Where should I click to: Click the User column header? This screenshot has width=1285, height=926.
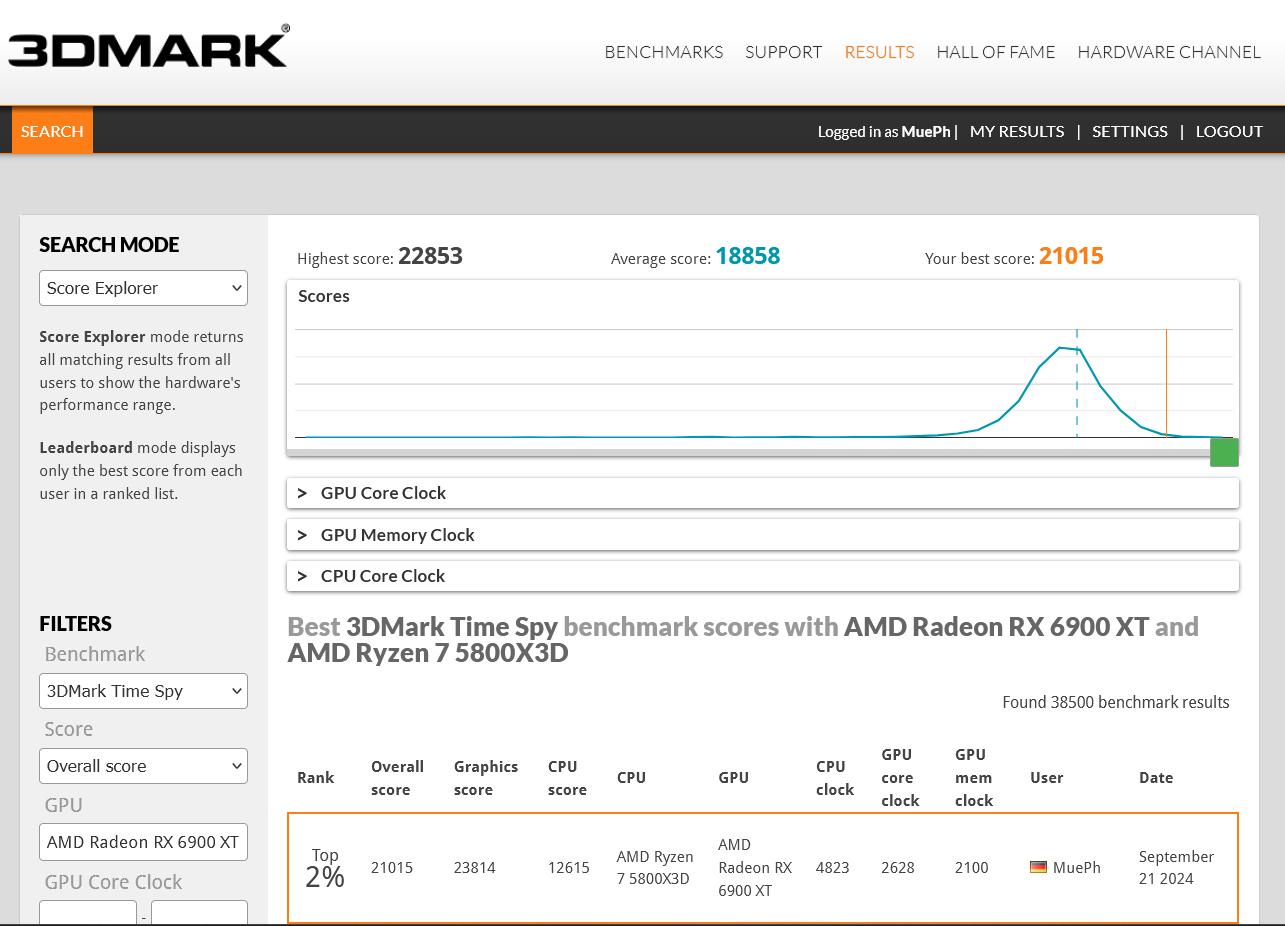[1046, 778]
